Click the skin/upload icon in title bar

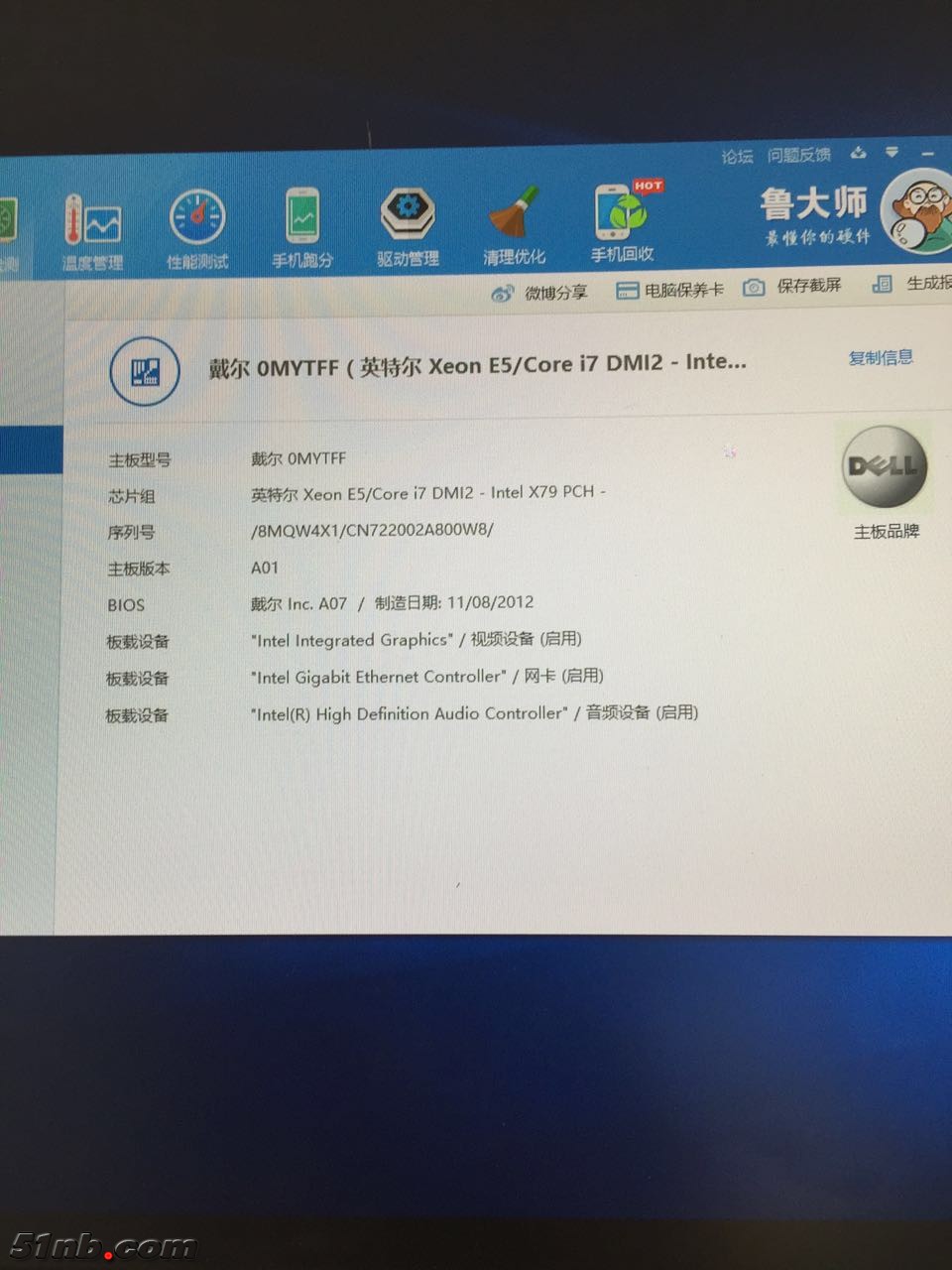[858, 154]
